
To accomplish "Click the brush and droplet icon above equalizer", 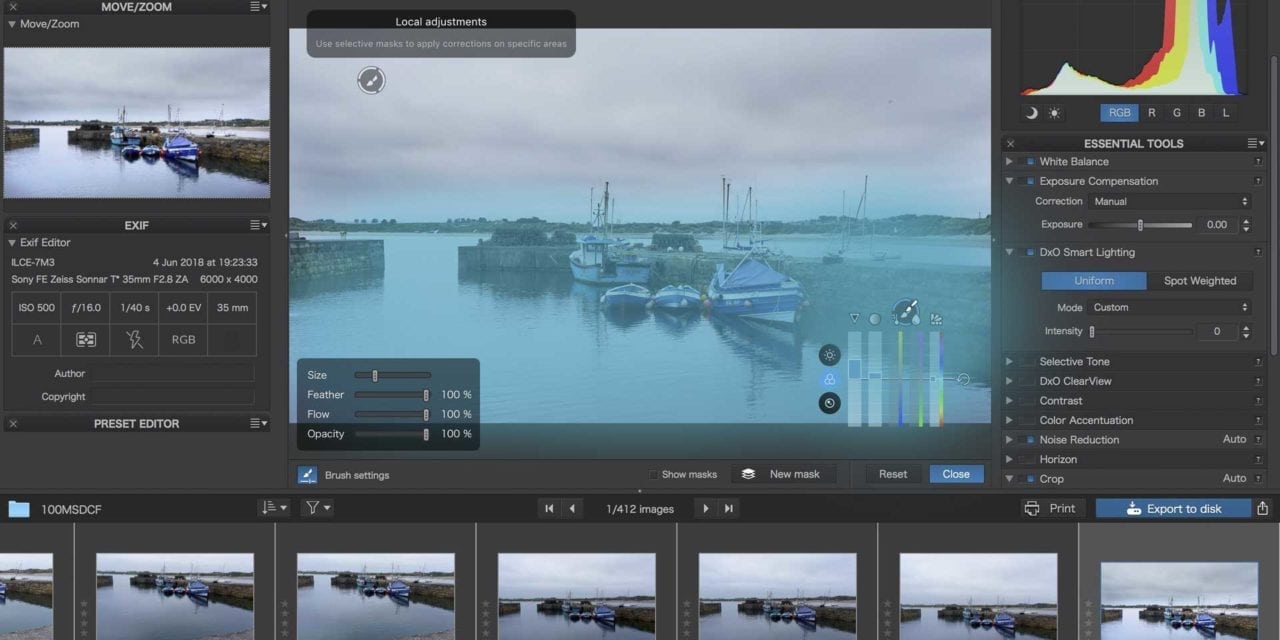I will [906, 314].
